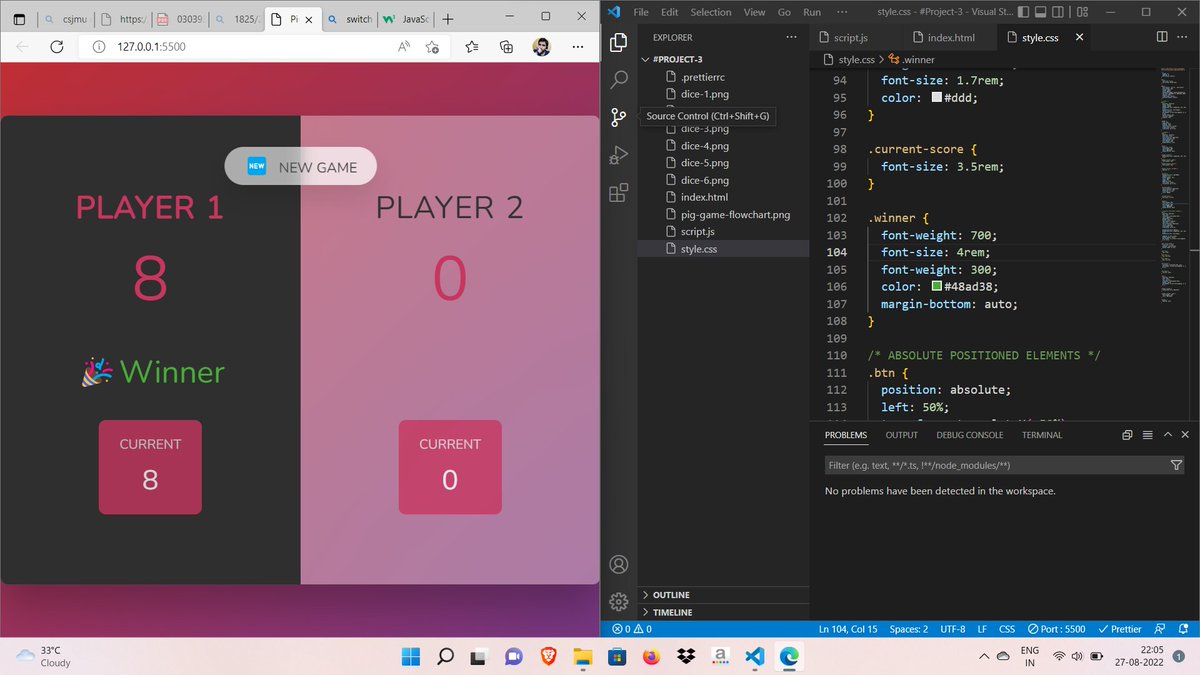Click the errors and warnings status indicator
This screenshot has height=675, width=1200.
click(632, 629)
